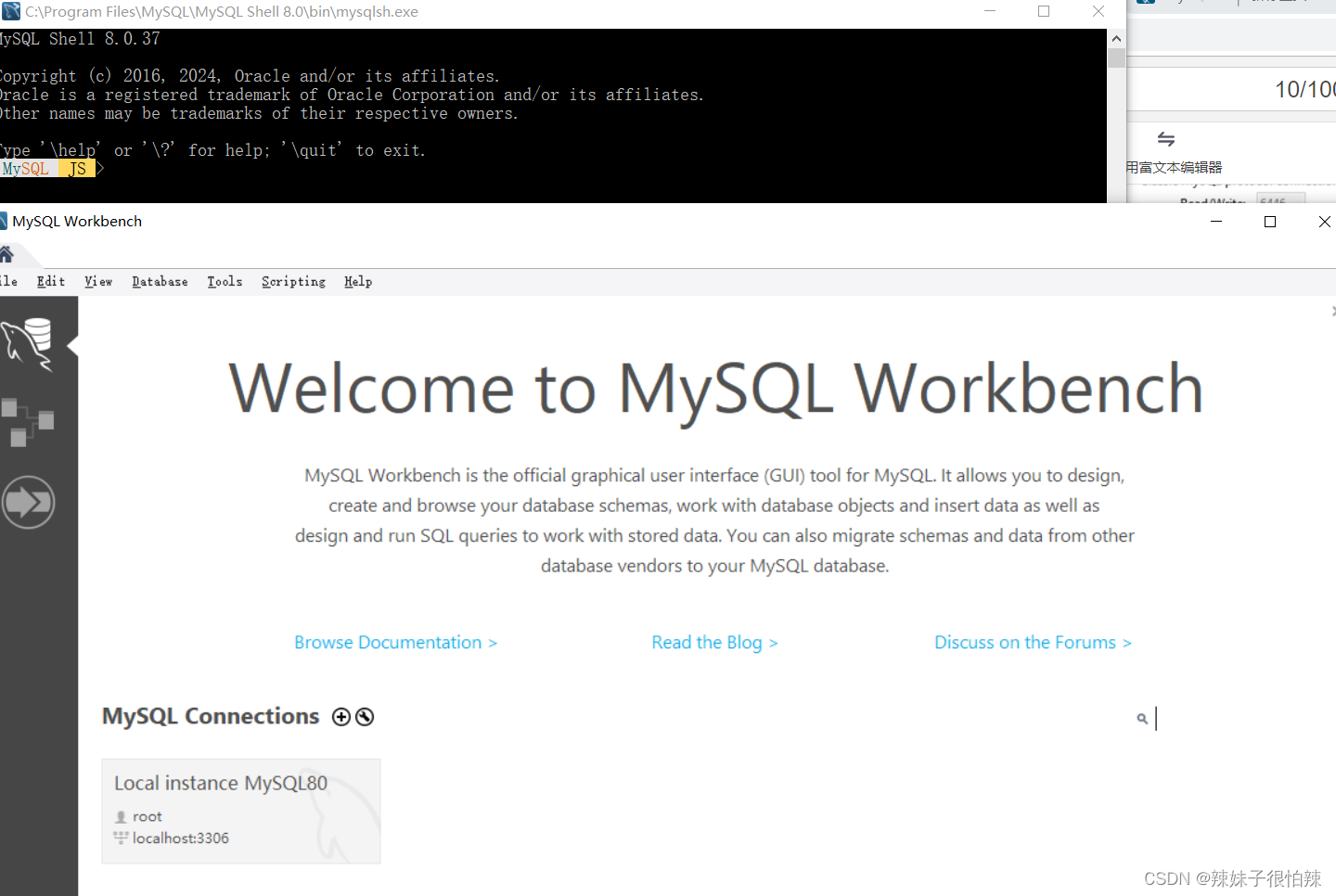The image size is (1336, 896).
Task: Click scroll-up arrow in MySQL Shell window
Action: click(1116, 38)
